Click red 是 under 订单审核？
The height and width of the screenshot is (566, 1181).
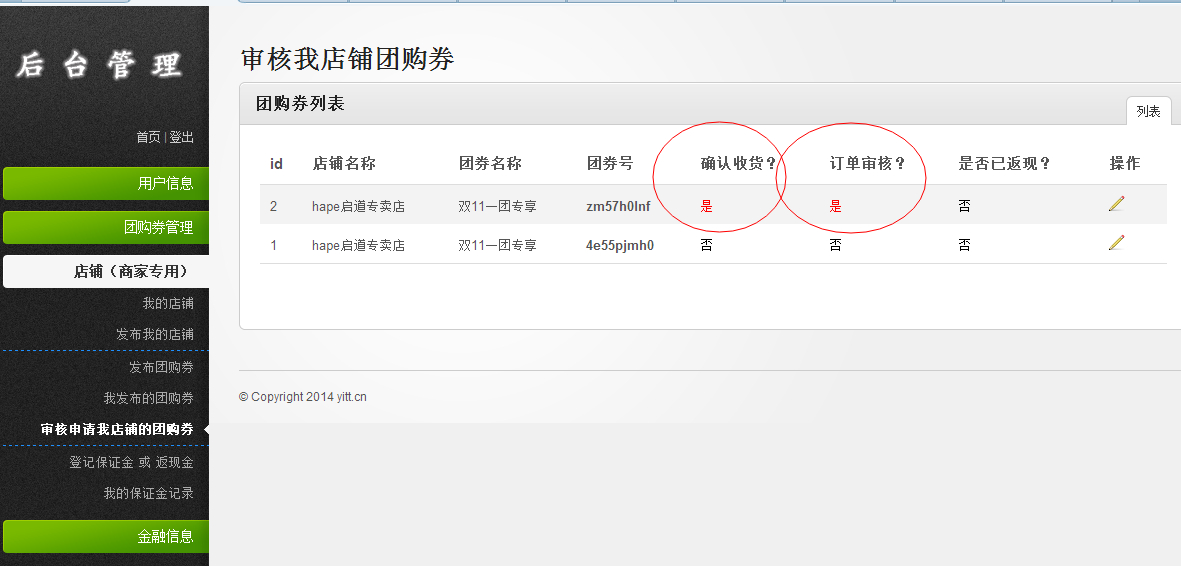tap(835, 207)
